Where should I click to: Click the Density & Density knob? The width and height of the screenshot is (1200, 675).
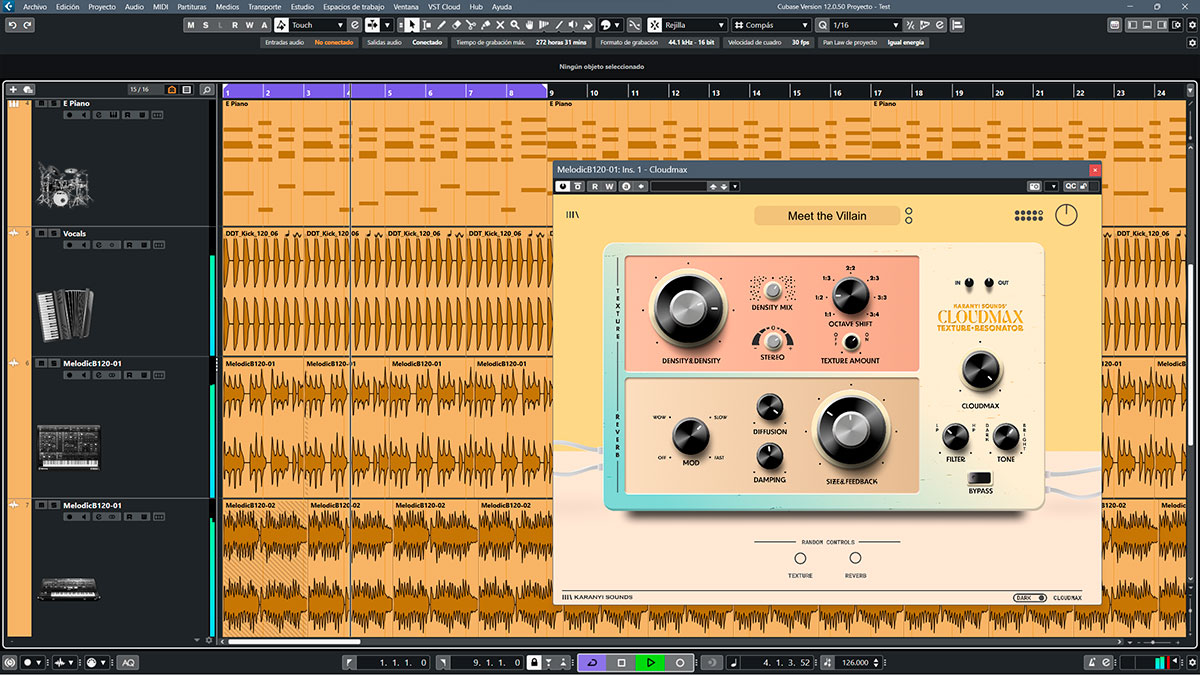pos(689,308)
